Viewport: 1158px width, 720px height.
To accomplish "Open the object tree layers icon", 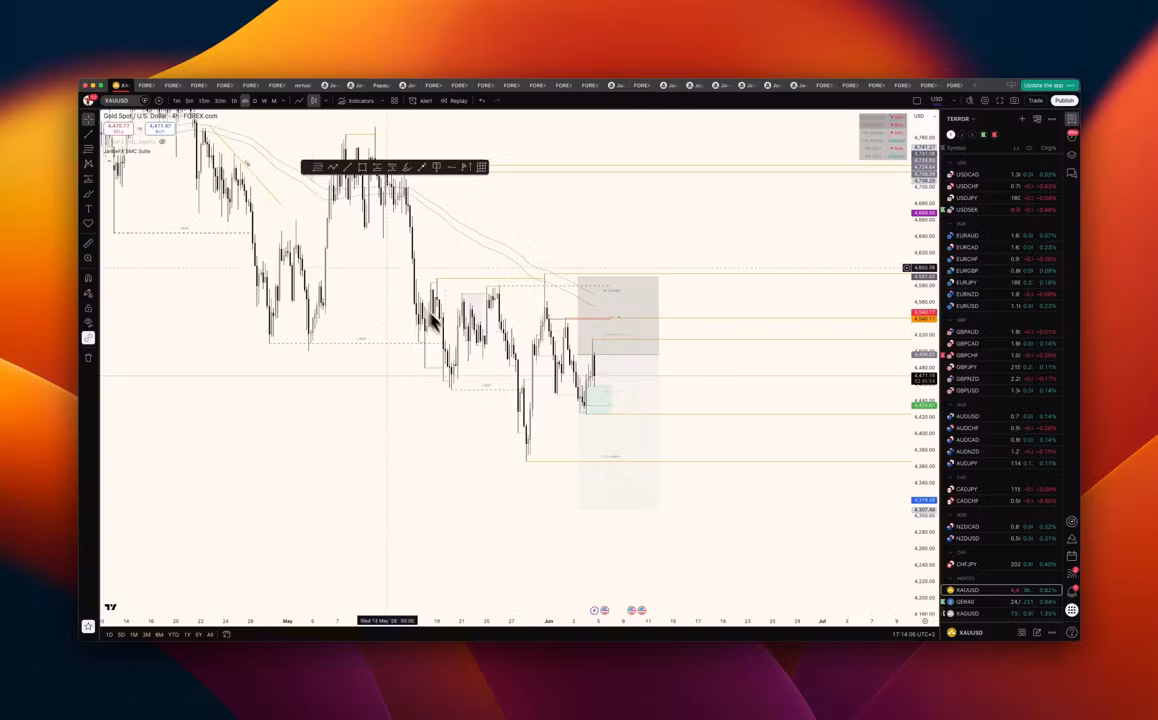I will point(1072,155).
